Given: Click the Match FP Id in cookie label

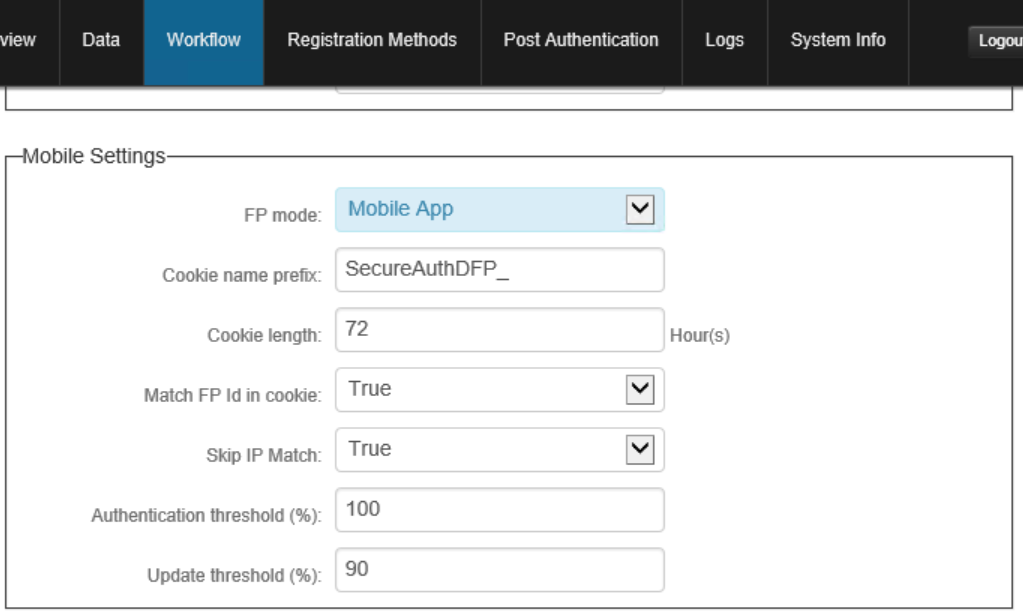Looking at the screenshot, I should tap(232, 395).
